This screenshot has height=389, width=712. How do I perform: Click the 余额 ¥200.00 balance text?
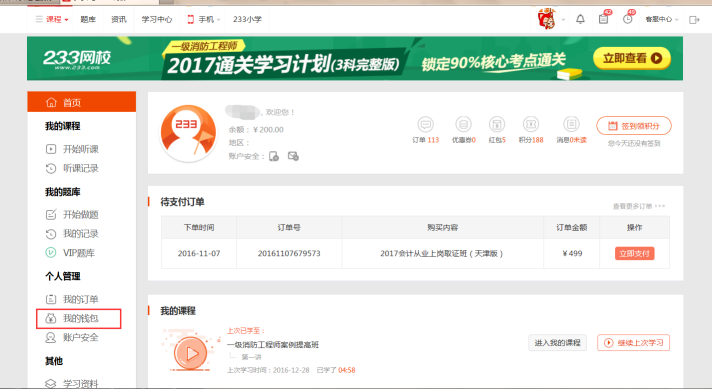click(256, 130)
